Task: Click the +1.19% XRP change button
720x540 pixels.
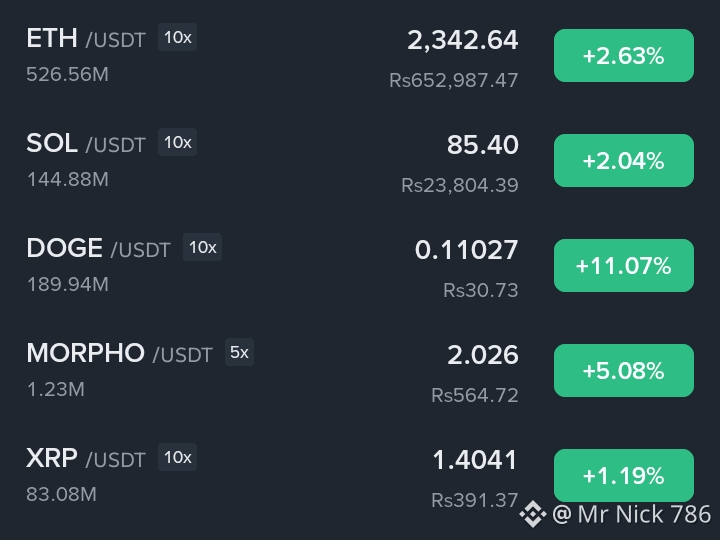Action: coord(624,475)
